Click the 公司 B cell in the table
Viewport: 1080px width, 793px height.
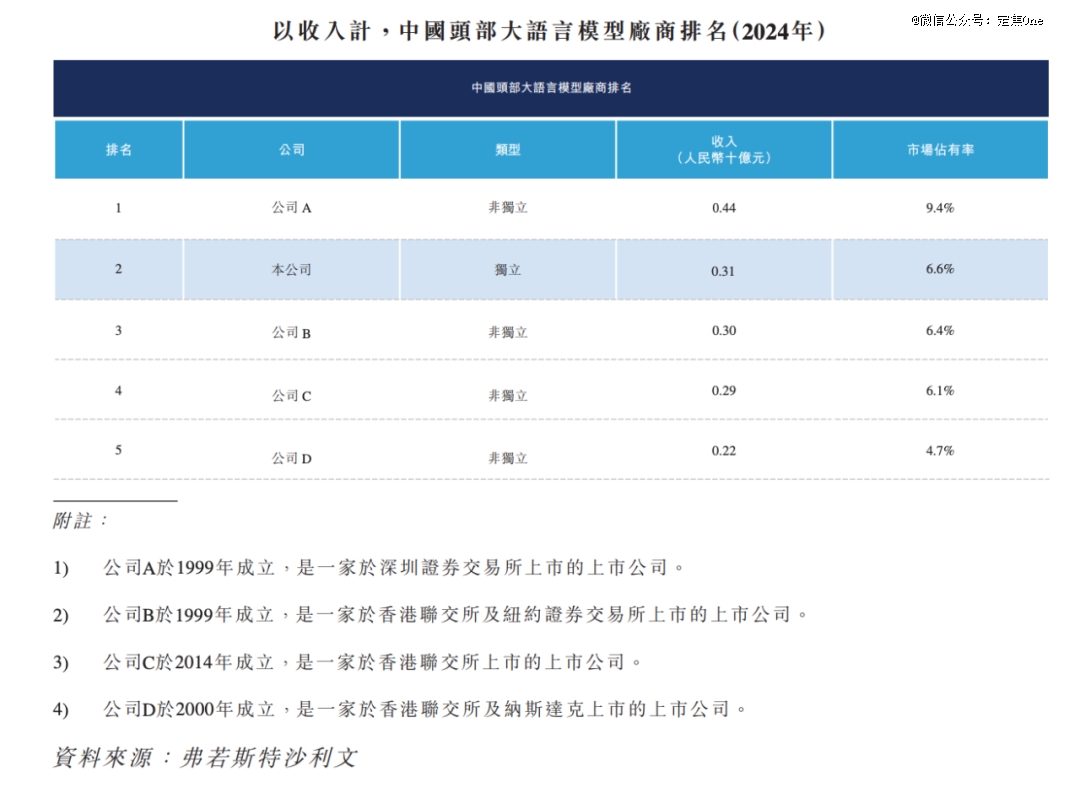click(291, 332)
